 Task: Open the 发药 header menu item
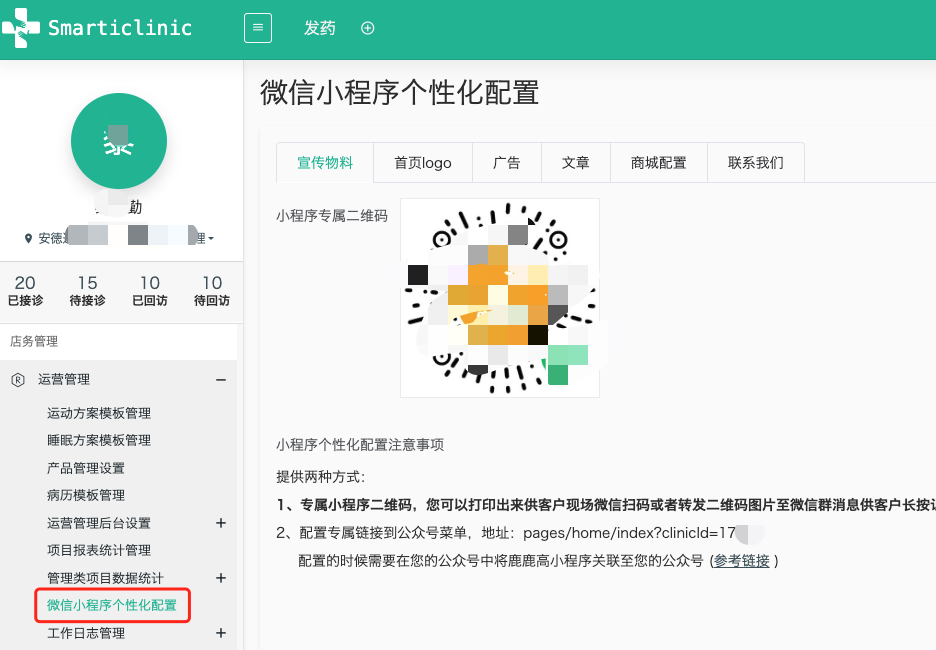[320, 28]
